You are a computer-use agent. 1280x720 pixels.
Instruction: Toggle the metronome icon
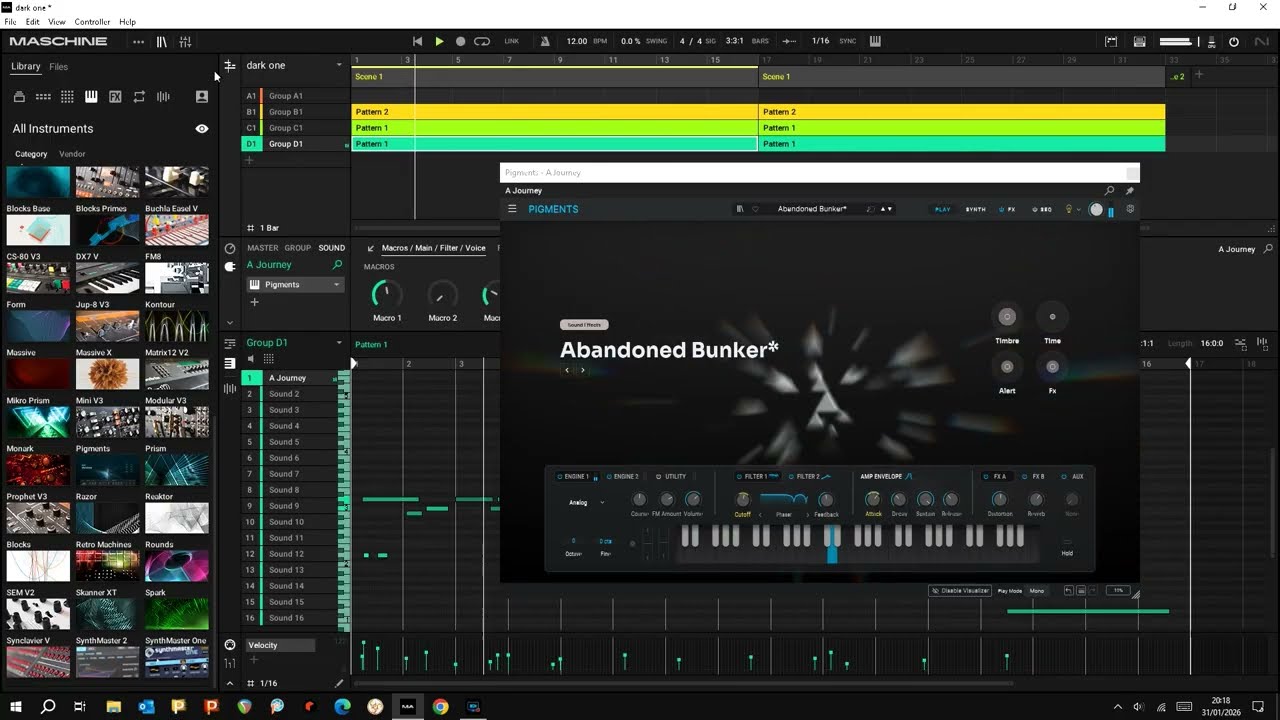(x=545, y=41)
